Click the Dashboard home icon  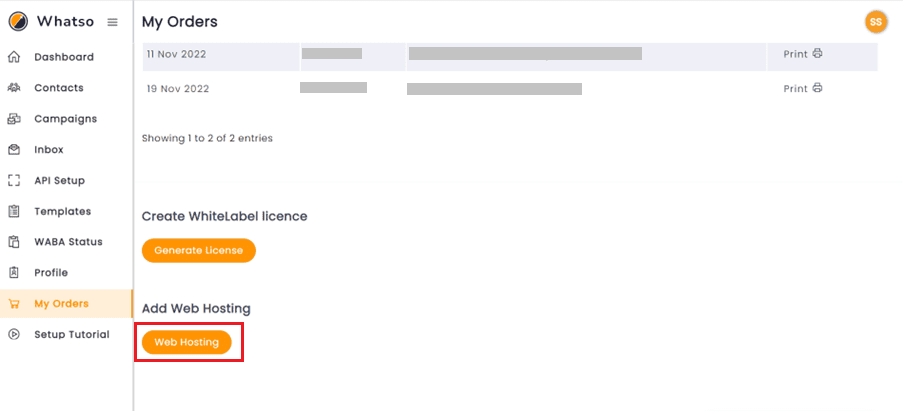click(14, 57)
